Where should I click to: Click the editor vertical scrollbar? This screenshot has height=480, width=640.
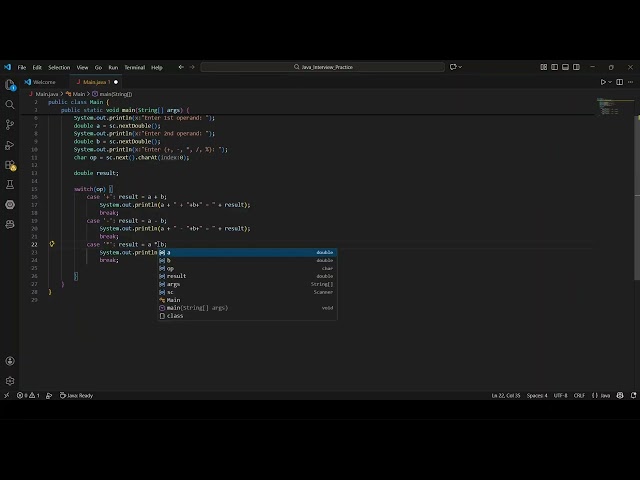(x=637, y=197)
